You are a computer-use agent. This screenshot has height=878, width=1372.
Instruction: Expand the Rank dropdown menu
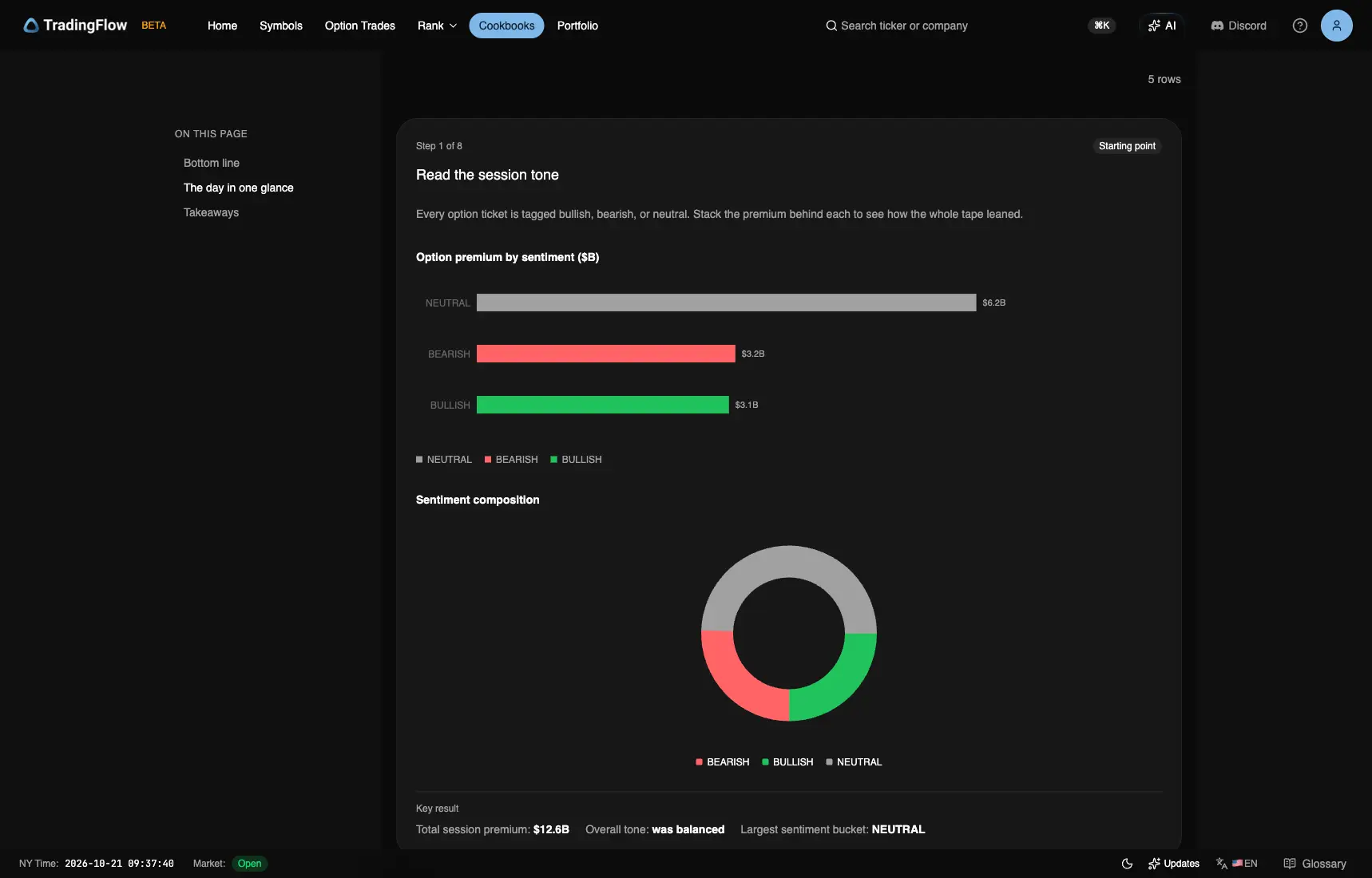tap(438, 26)
